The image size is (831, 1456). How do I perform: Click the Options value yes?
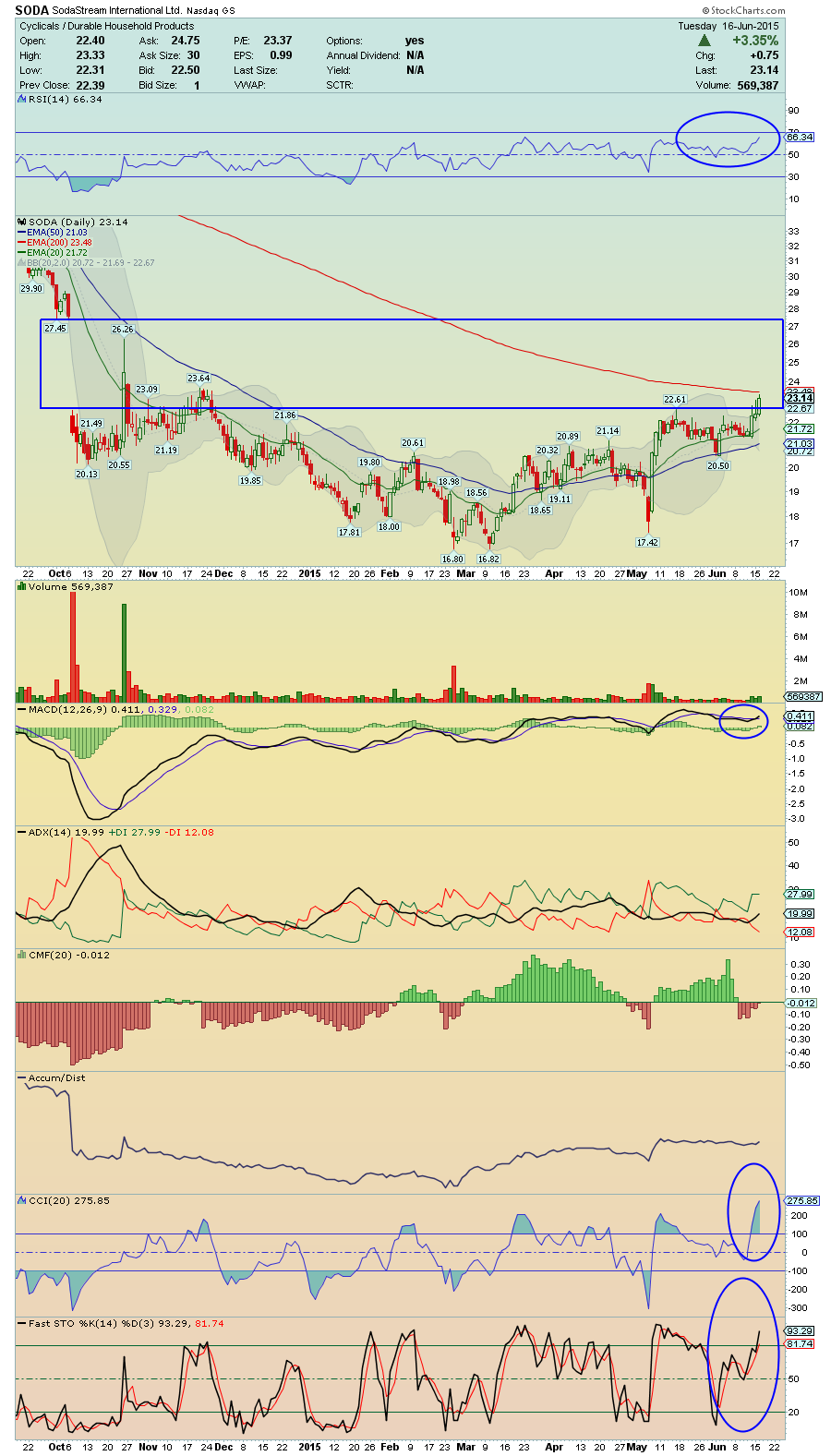click(415, 41)
